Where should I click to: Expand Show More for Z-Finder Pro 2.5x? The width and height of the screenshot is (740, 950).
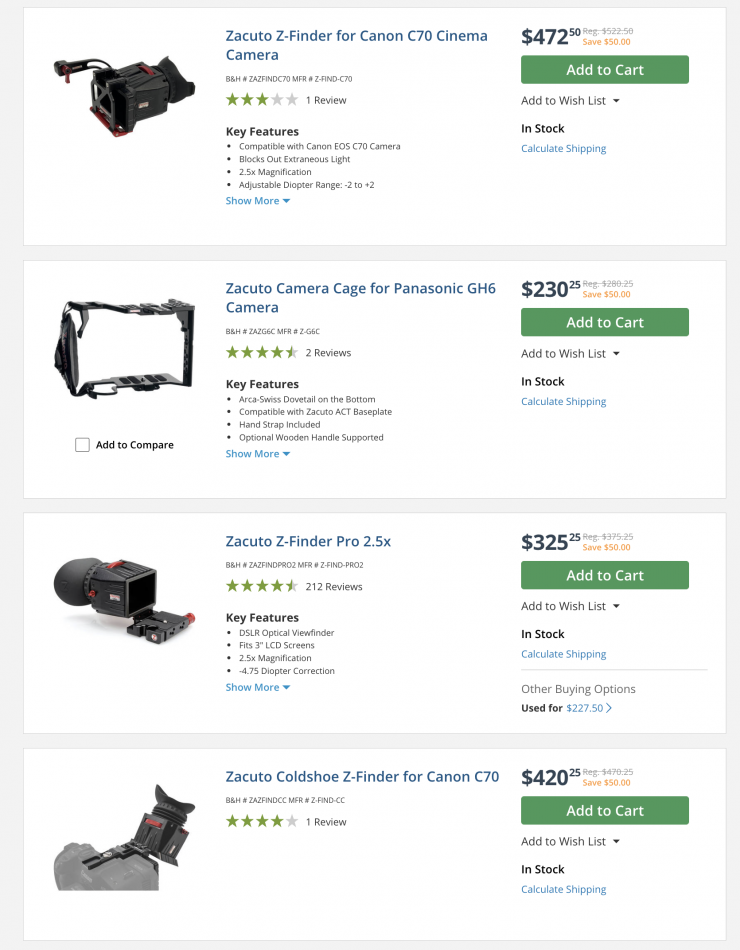257,688
